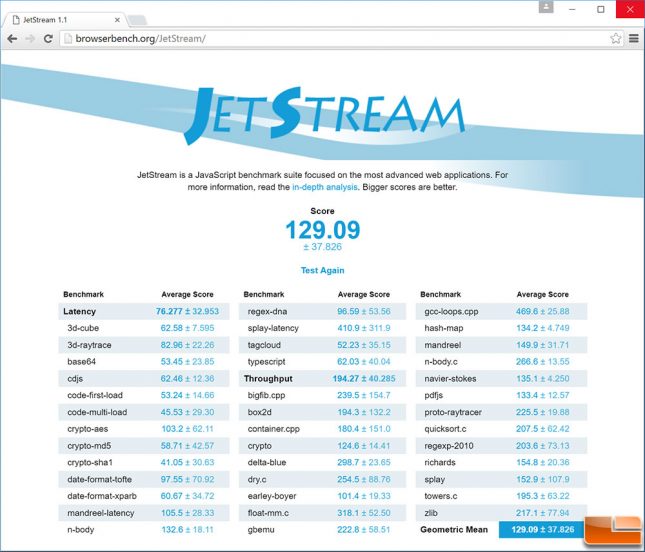Open the tagcloud score 52.23 ± 35.15
The height and width of the screenshot is (552, 645).
pos(364,345)
